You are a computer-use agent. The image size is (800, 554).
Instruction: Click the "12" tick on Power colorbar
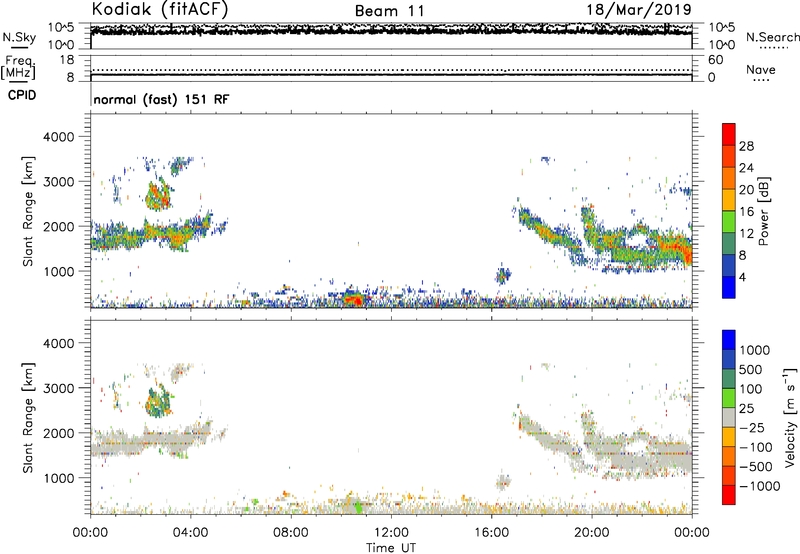click(746, 233)
